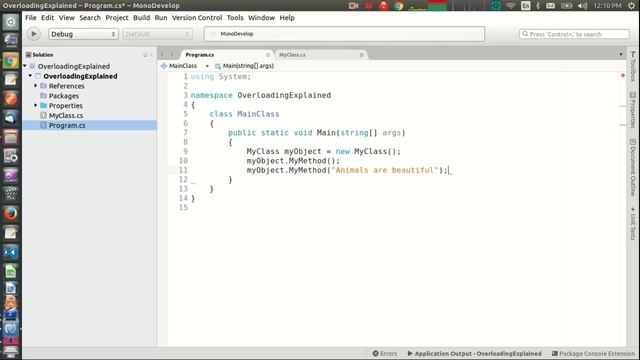Open the MainClass breadcrumb selector
This screenshot has height=360, width=640.
pyautogui.click(x=179, y=66)
